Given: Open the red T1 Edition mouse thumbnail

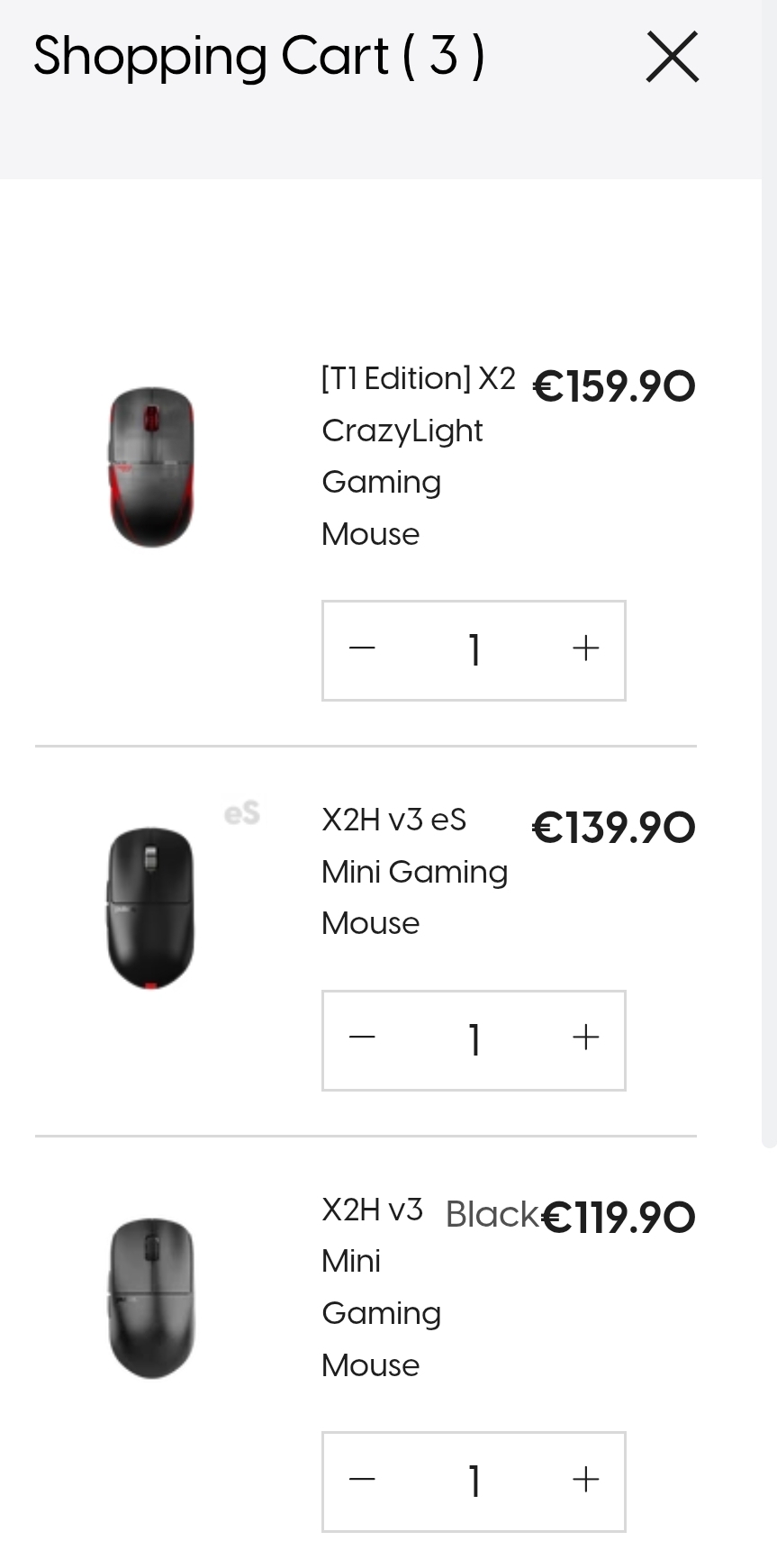Looking at the screenshot, I should 151,467.
